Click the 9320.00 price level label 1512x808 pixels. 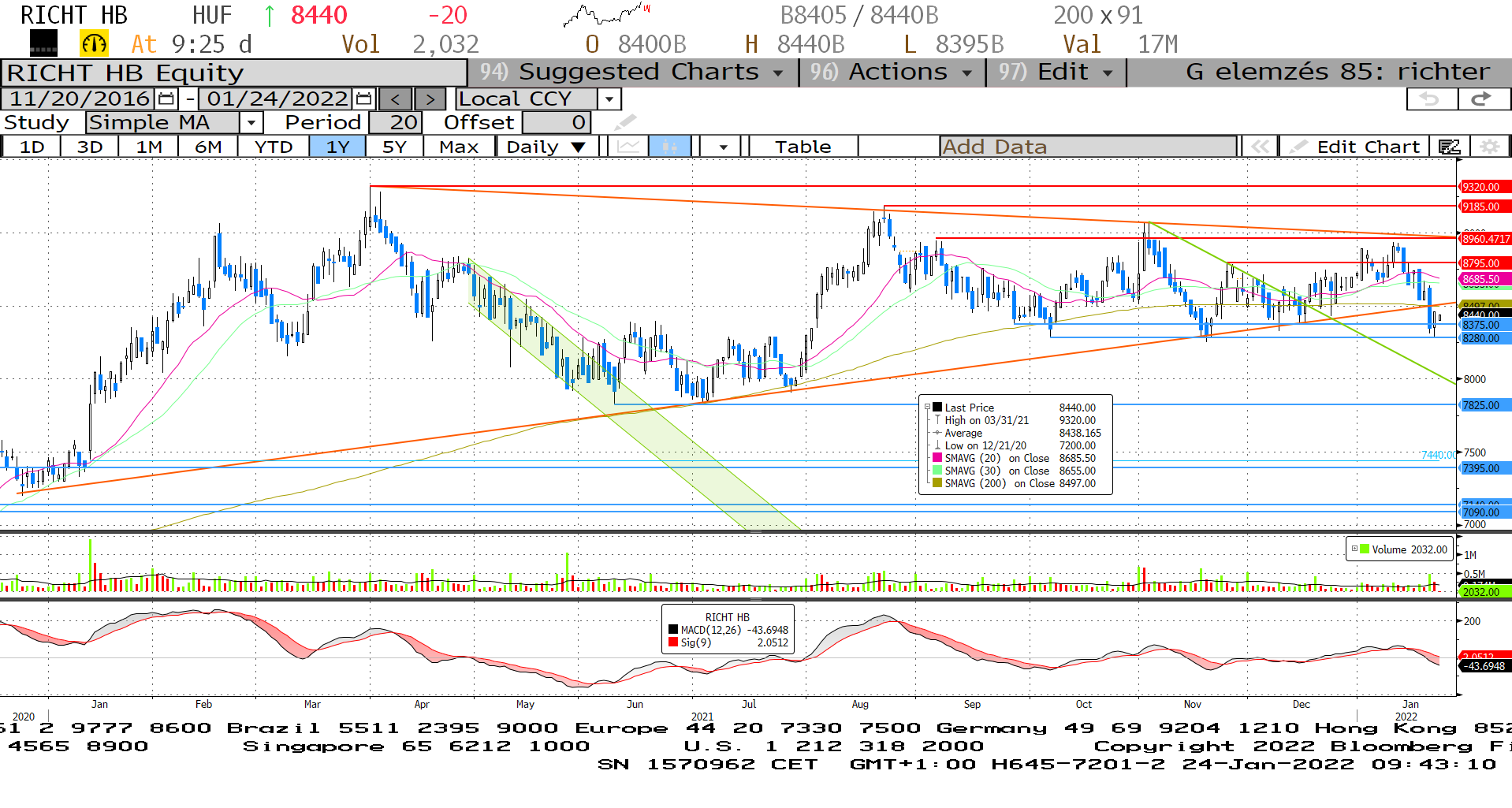point(1486,187)
